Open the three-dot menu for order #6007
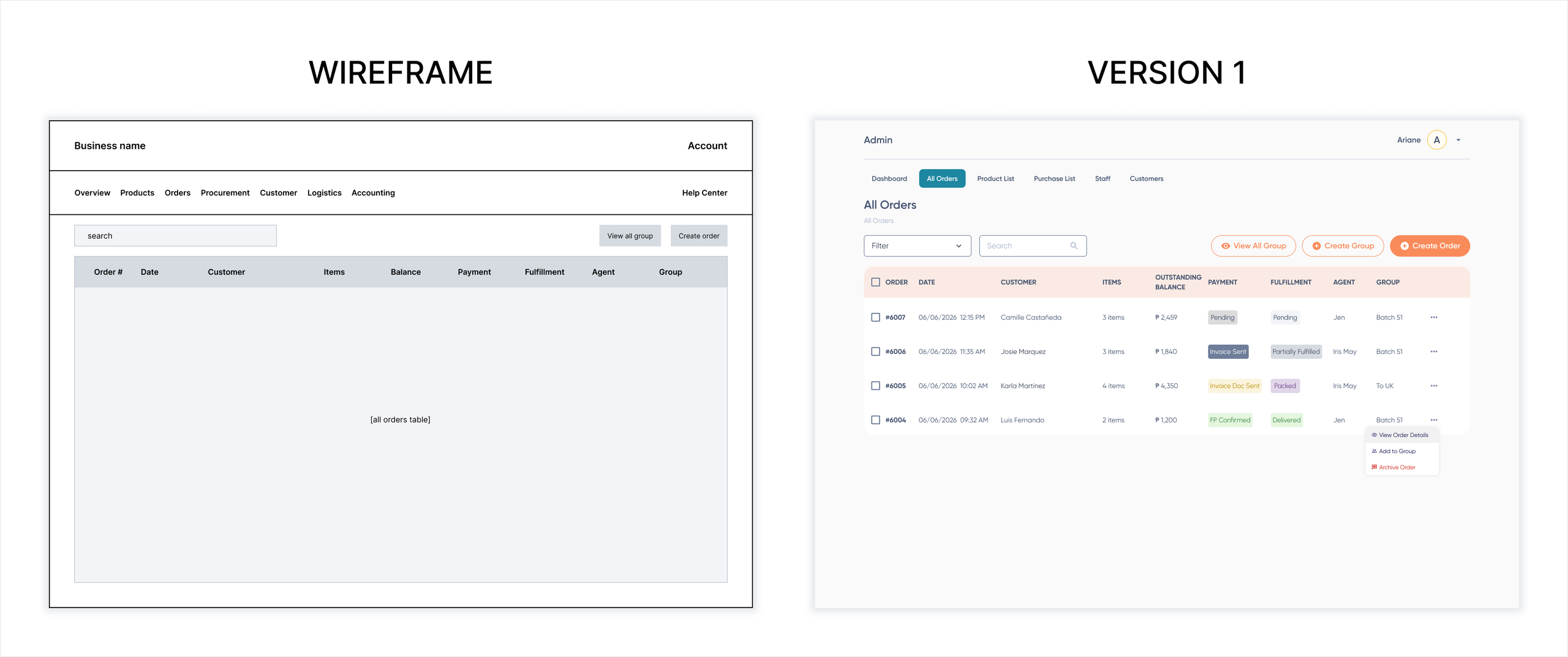Viewport: 1568px width, 657px height. click(1434, 317)
